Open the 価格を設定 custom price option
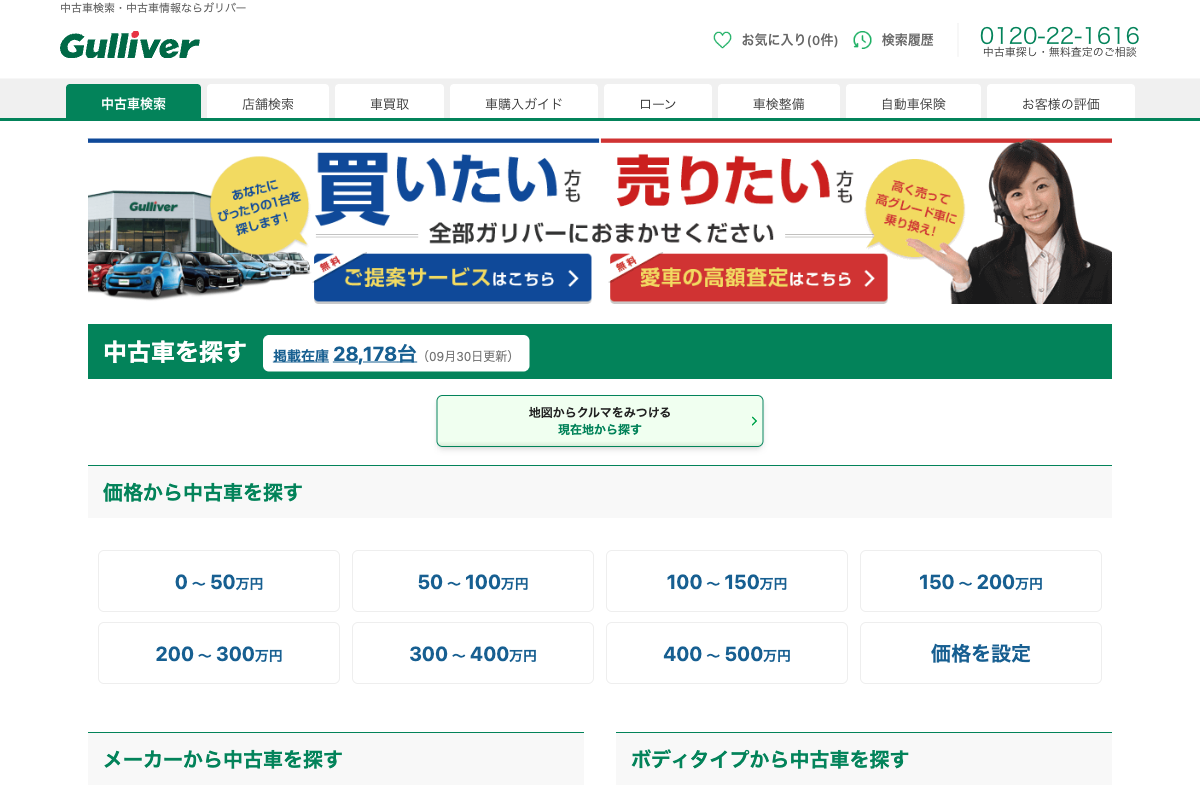Screen dimensions: 1200x800 click(981, 654)
